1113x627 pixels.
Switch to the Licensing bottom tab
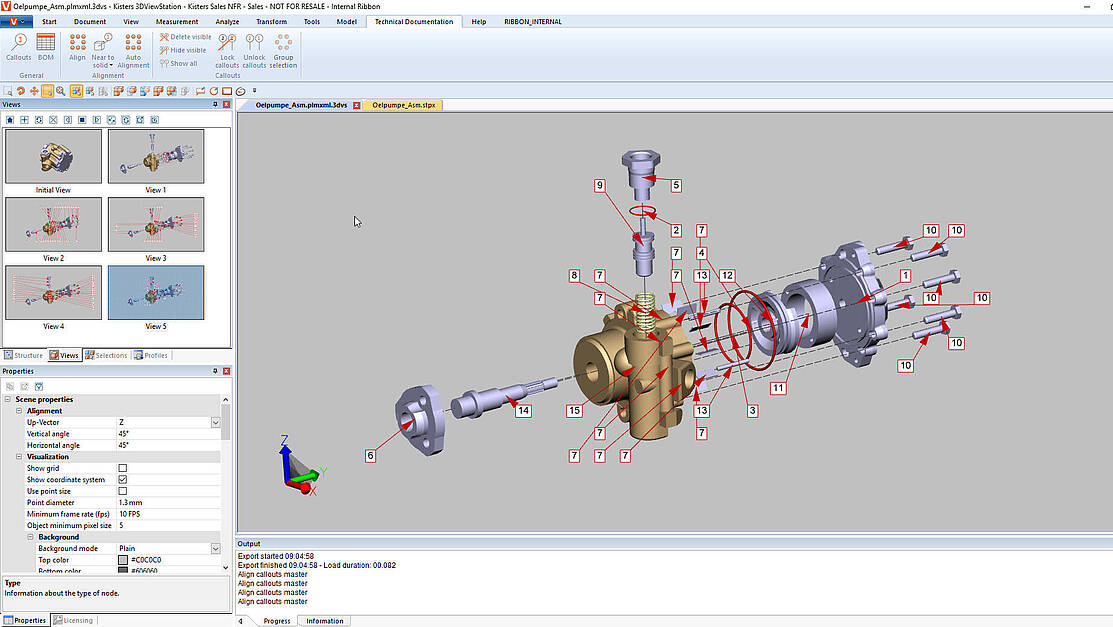pyautogui.click(x=73, y=620)
